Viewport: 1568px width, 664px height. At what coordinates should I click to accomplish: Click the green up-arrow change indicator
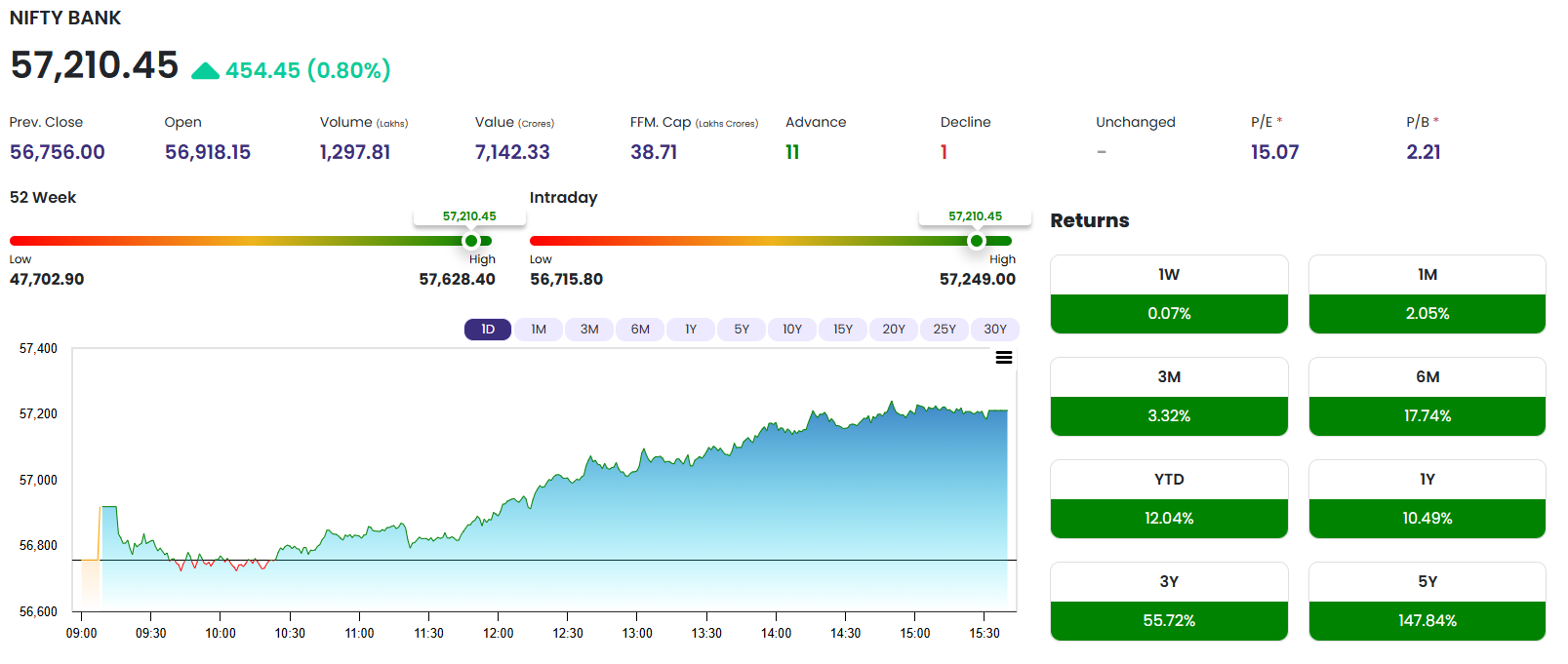205,70
